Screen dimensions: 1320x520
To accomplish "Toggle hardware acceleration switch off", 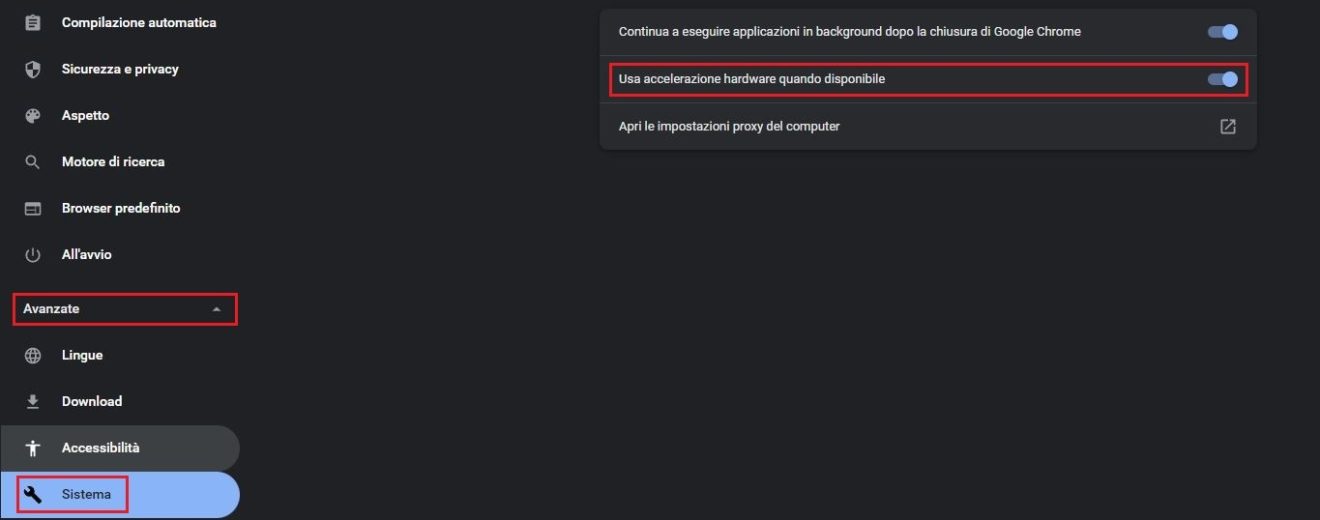I will [x=1222, y=79].
